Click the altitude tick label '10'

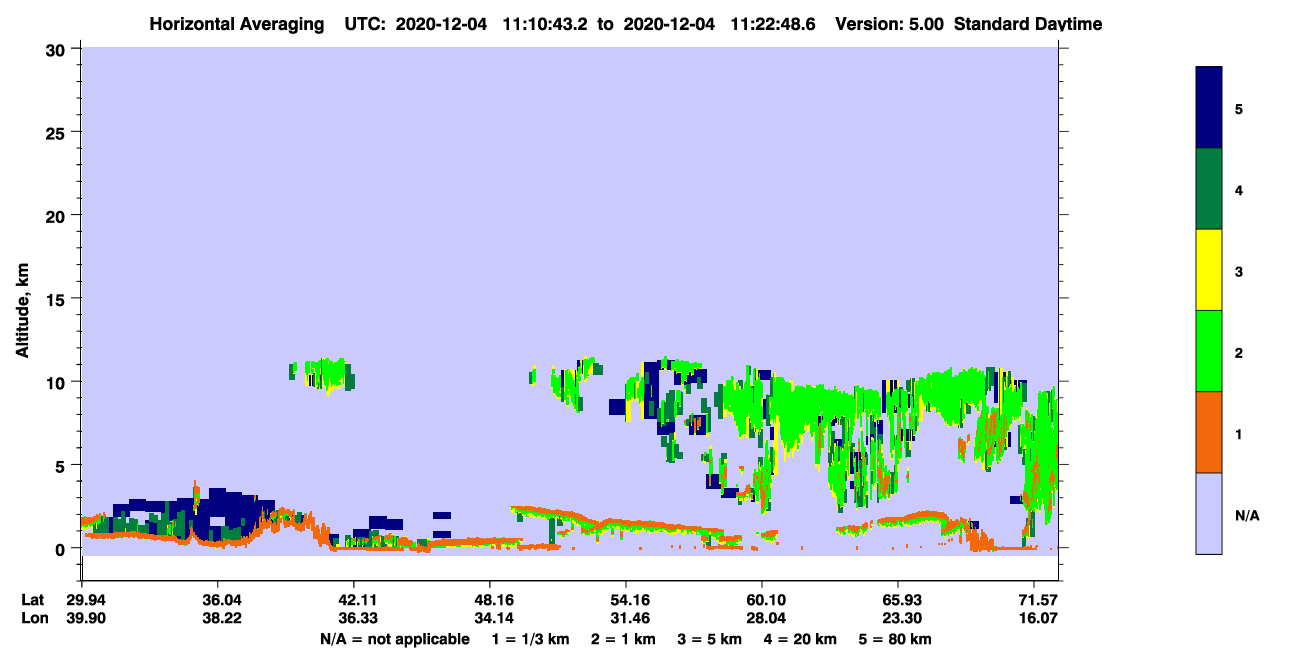(x=58, y=382)
